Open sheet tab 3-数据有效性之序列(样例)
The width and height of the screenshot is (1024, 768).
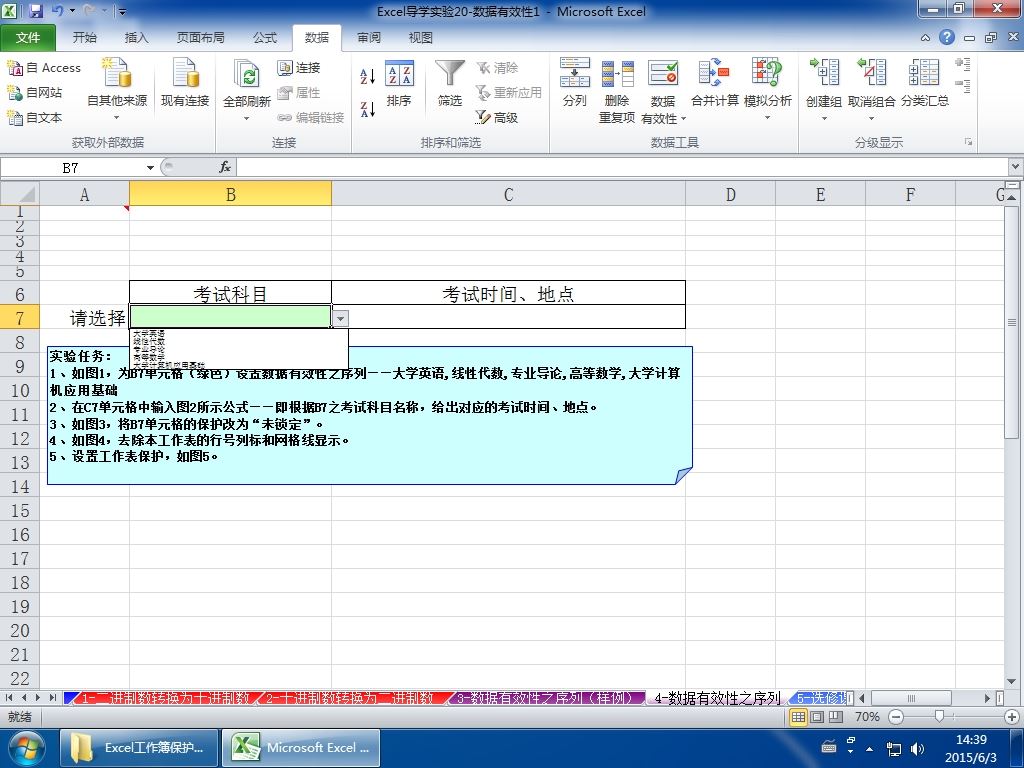pos(548,698)
